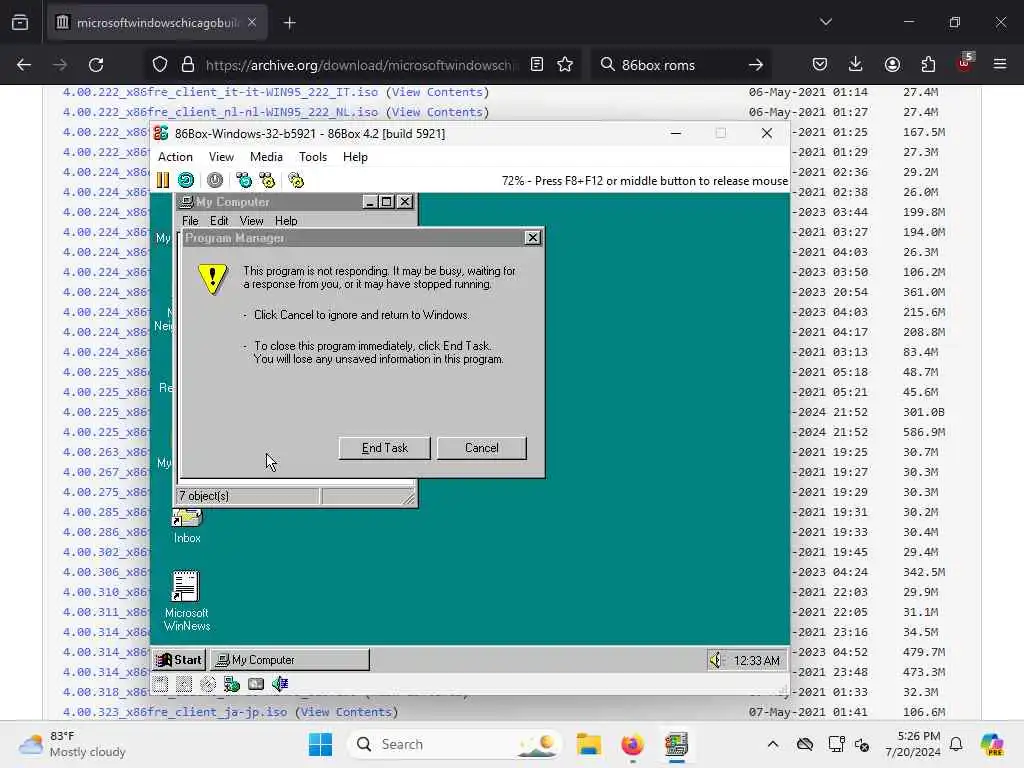Send Ctrl+Alt+Del from 86Box toolbar
The image size is (1024, 768).
[244, 180]
